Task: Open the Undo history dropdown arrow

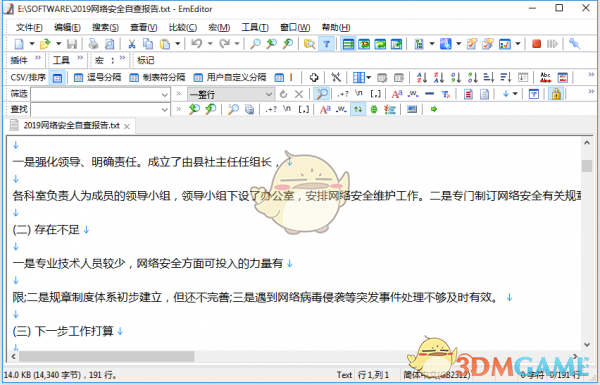Action: tap(210, 44)
